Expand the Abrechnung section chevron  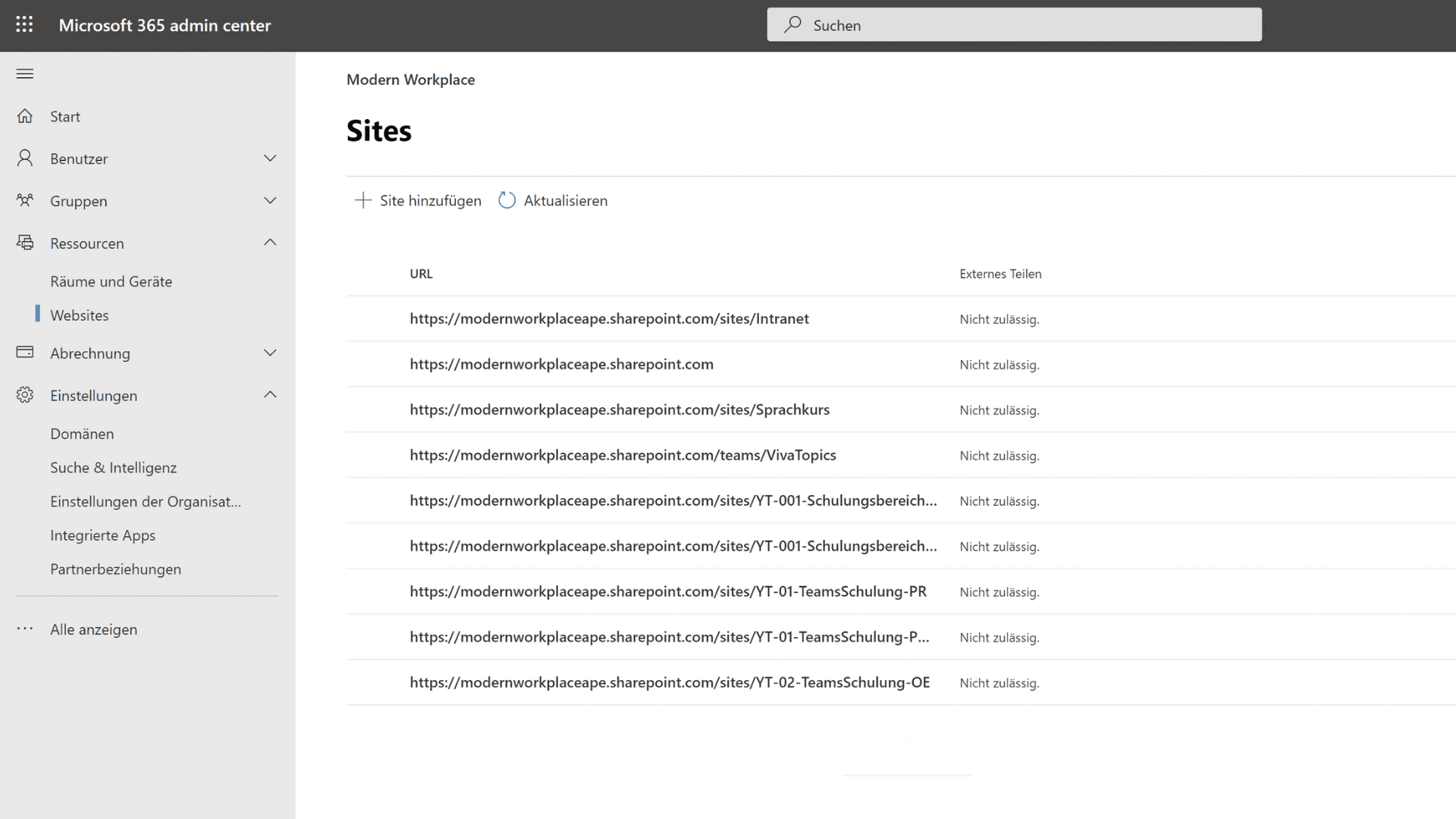pyautogui.click(x=270, y=353)
